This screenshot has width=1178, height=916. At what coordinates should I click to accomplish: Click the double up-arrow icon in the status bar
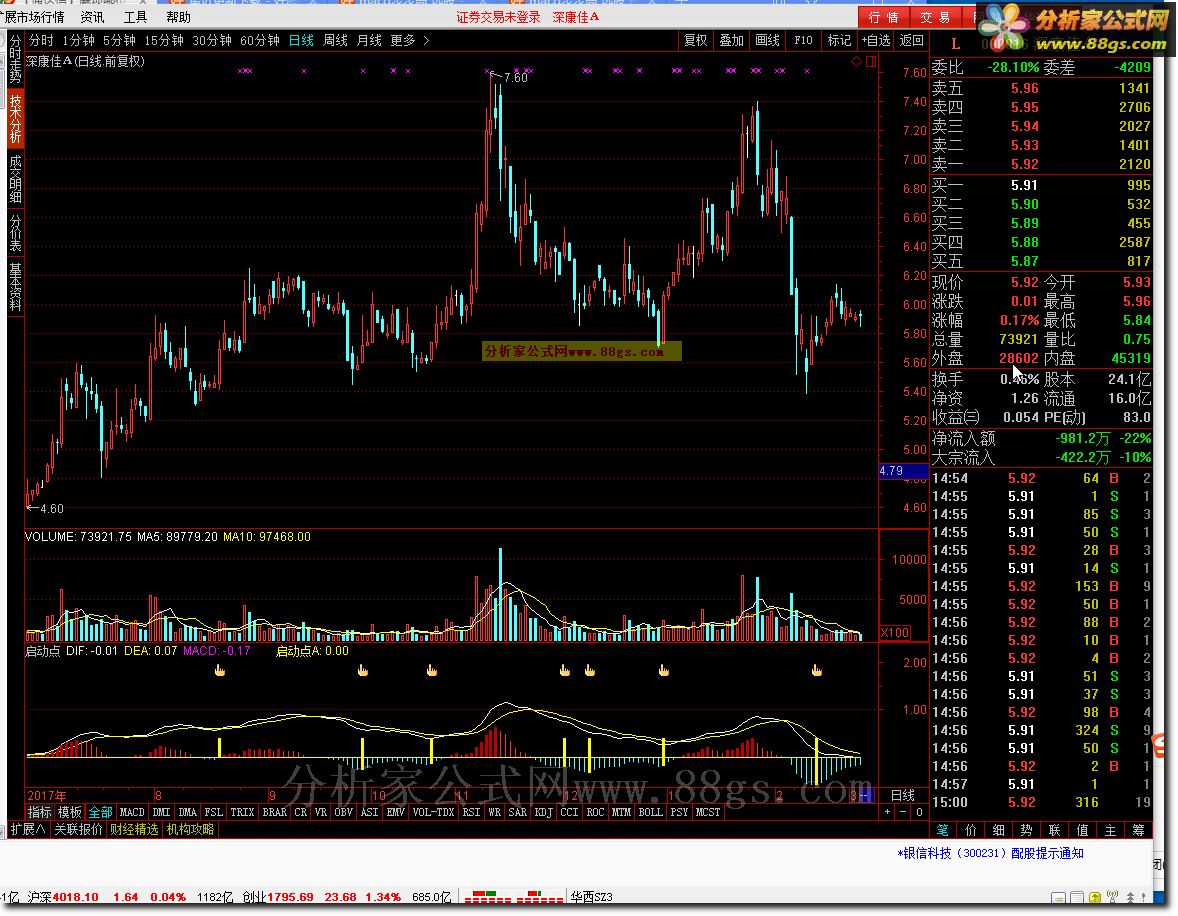tap(1131, 898)
